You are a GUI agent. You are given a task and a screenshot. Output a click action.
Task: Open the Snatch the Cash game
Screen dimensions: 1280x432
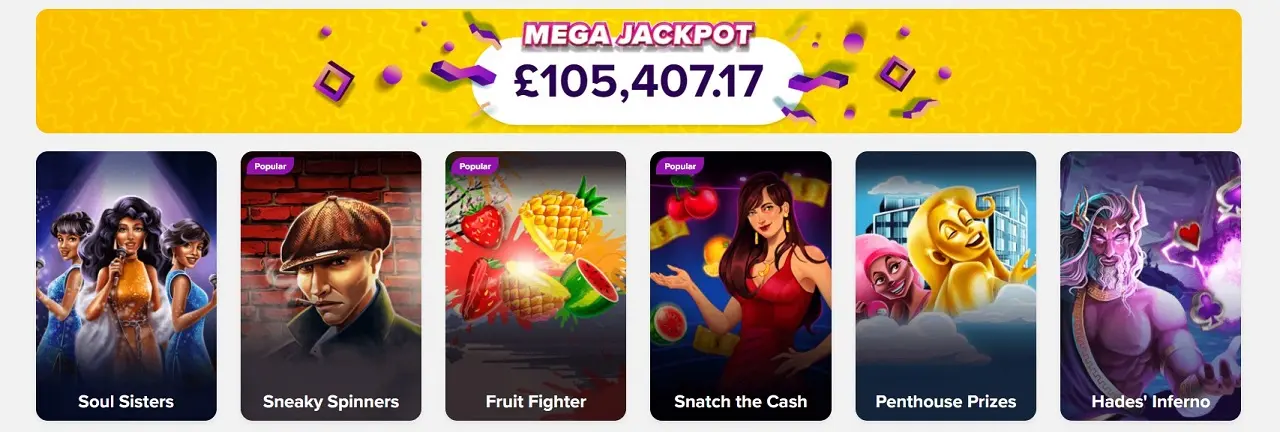pyautogui.click(x=741, y=285)
